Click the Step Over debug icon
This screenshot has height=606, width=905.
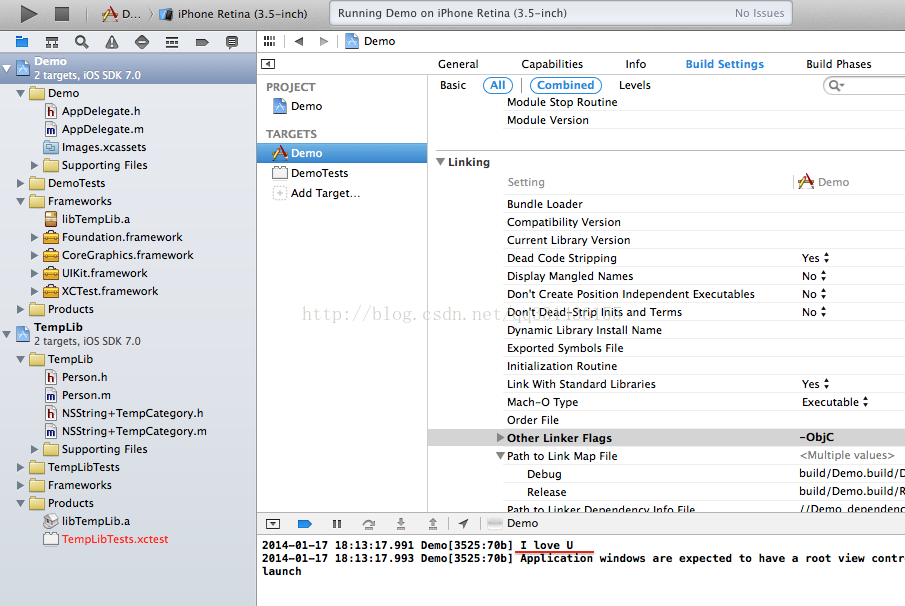[x=369, y=523]
